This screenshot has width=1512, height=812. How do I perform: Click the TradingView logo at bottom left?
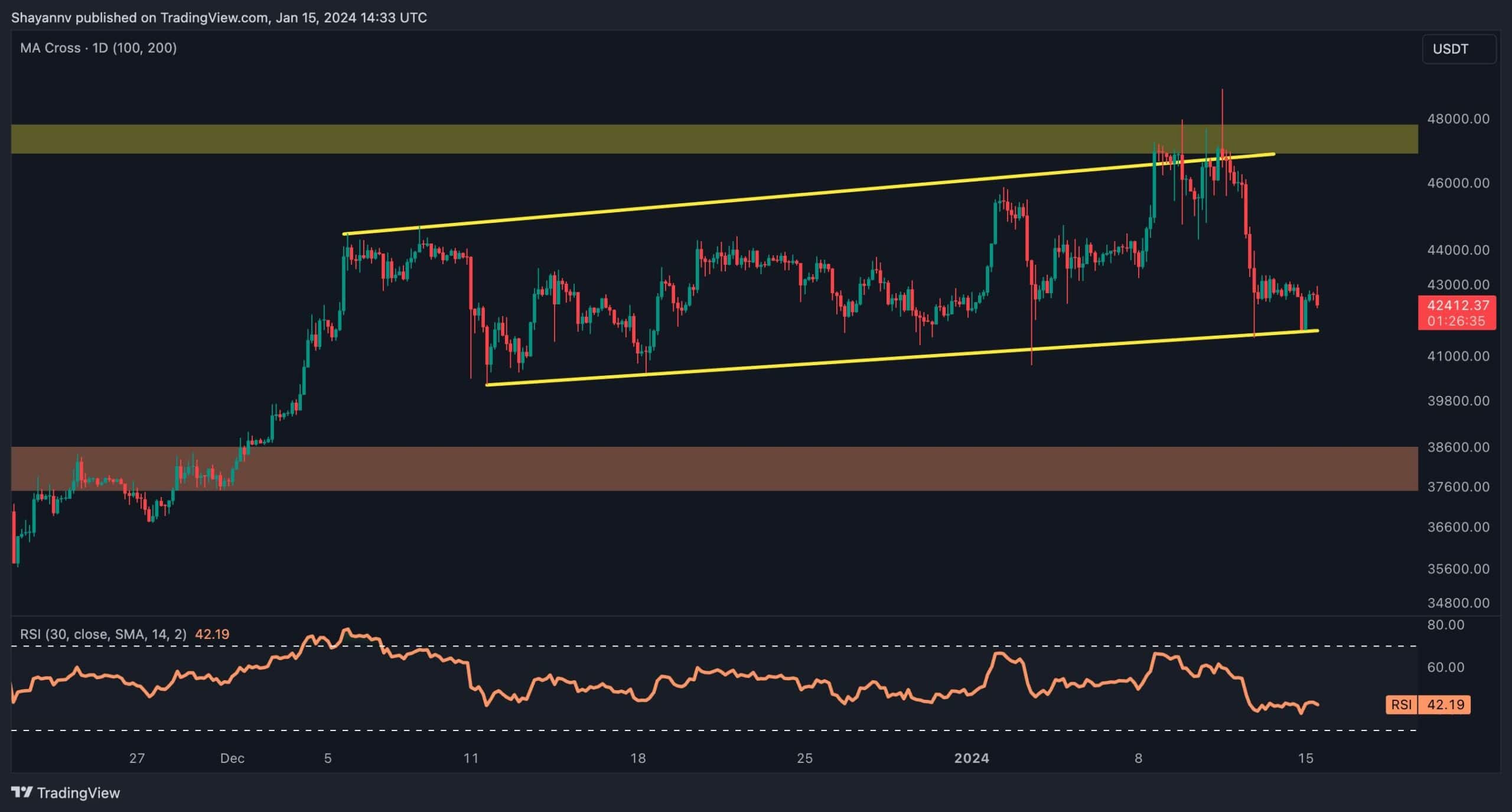(x=66, y=792)
